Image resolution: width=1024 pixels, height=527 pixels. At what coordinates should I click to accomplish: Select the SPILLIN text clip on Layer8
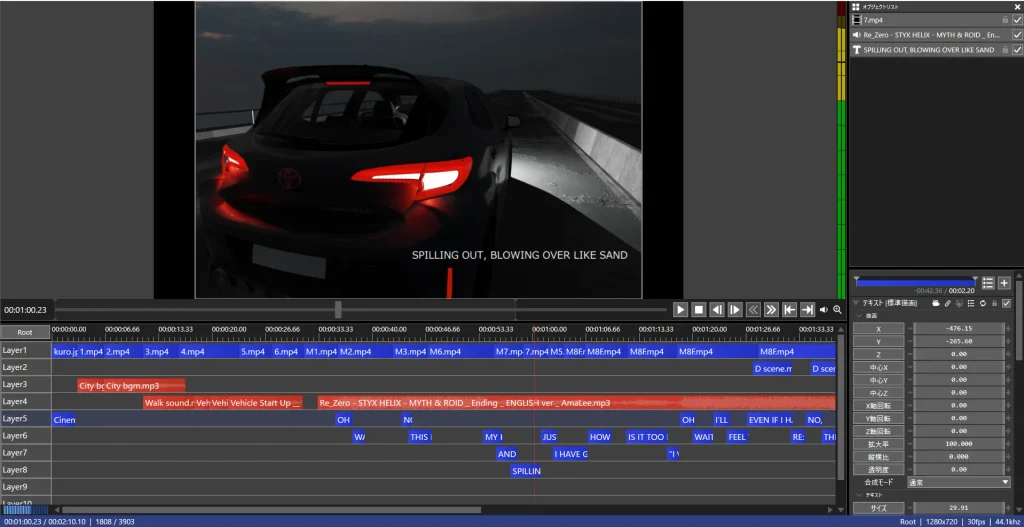tap(526, 471)
